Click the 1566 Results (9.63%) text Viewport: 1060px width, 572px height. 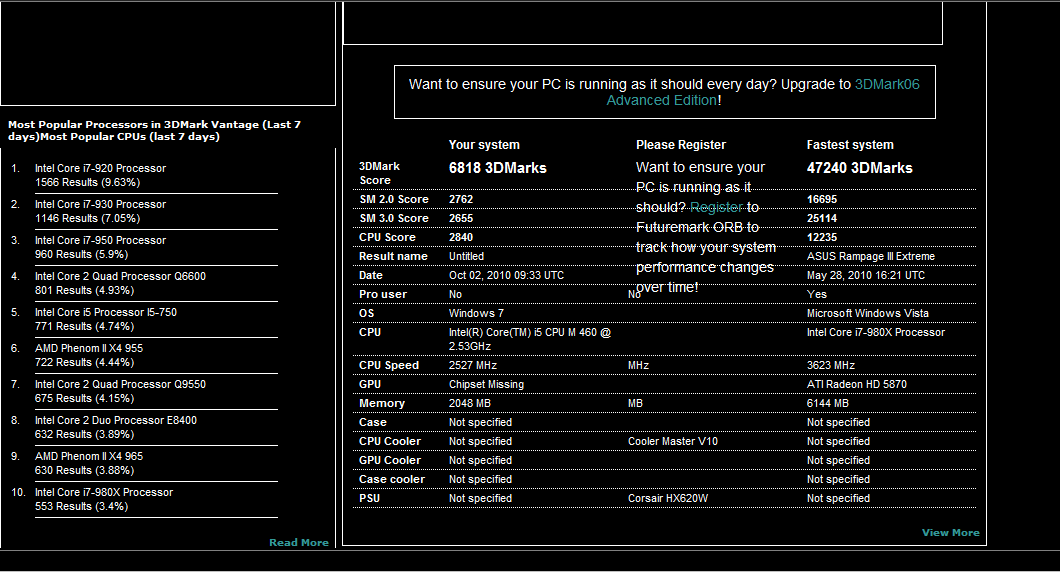point(87,183)
